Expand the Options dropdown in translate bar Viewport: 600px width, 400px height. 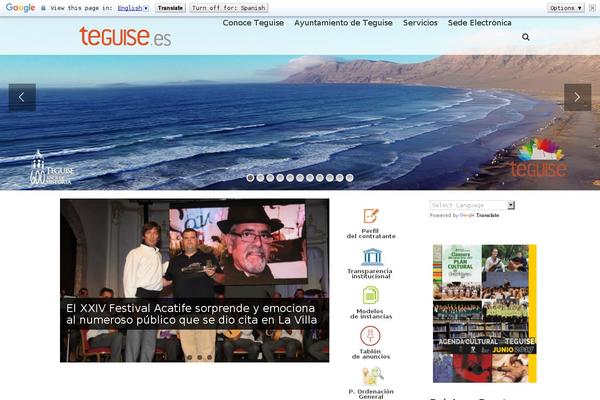[566, 8]
